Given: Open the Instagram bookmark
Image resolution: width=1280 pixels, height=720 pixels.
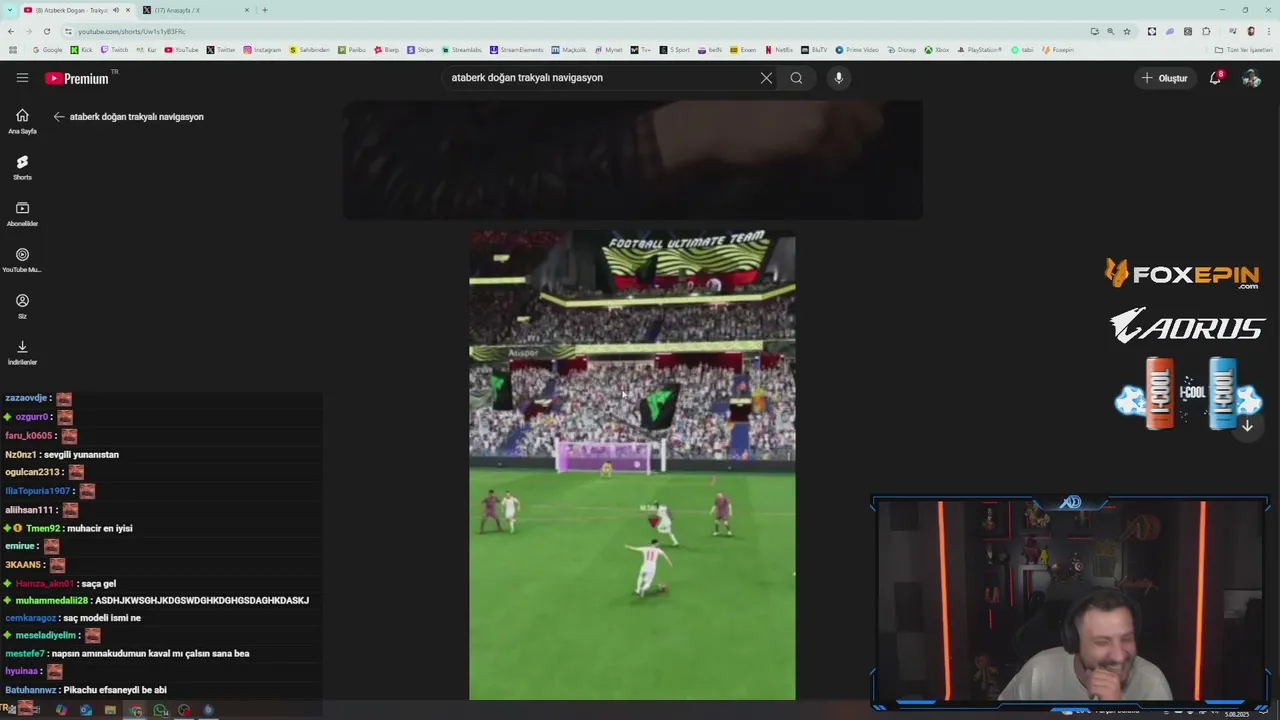Looking at the screenshot, I should (x=262, y=50).
